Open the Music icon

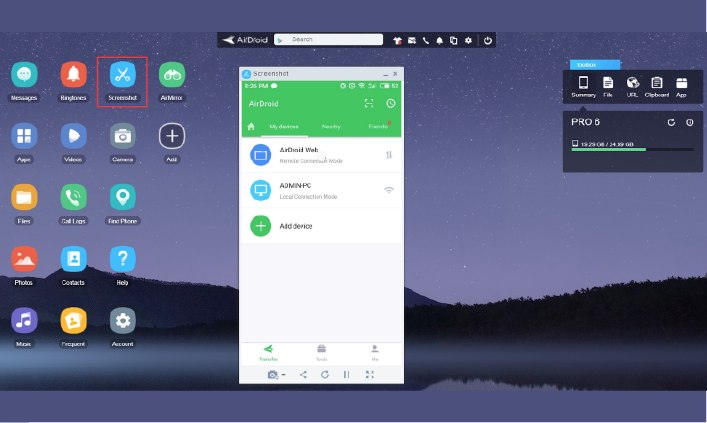(24, 320)
